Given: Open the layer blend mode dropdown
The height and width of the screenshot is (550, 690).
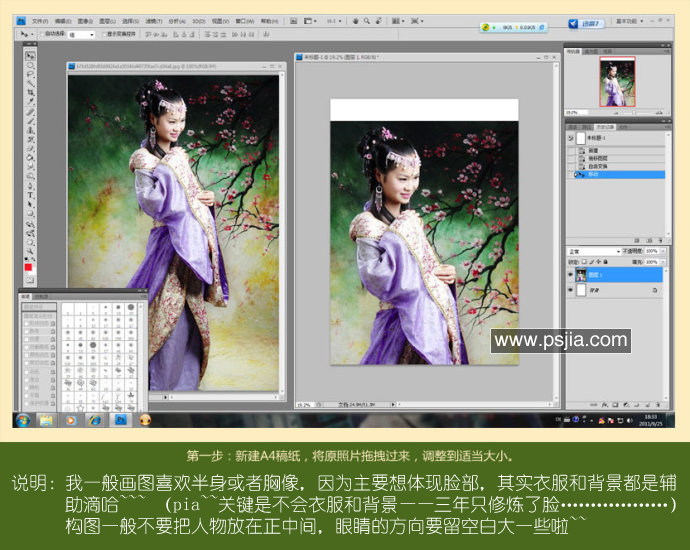Looking at the screenshot, I should coord(594,251).
